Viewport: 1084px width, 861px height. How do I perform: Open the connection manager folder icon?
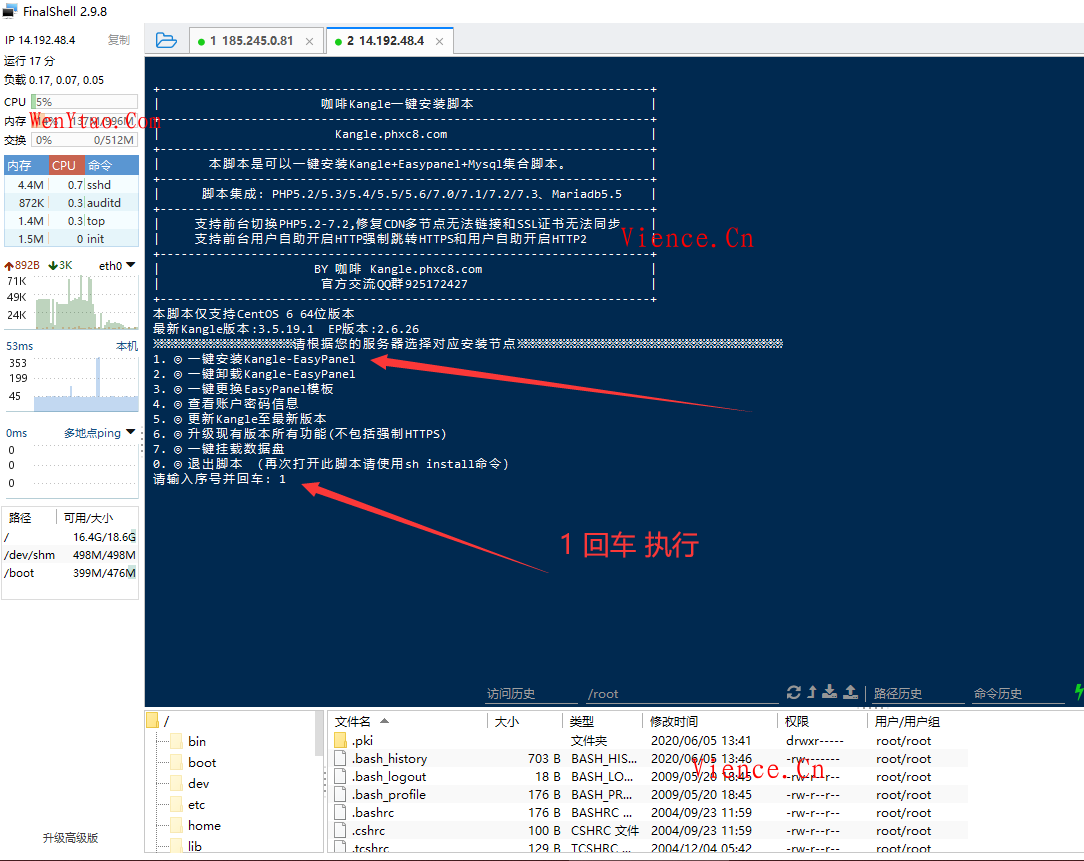[x=166, y=40]
